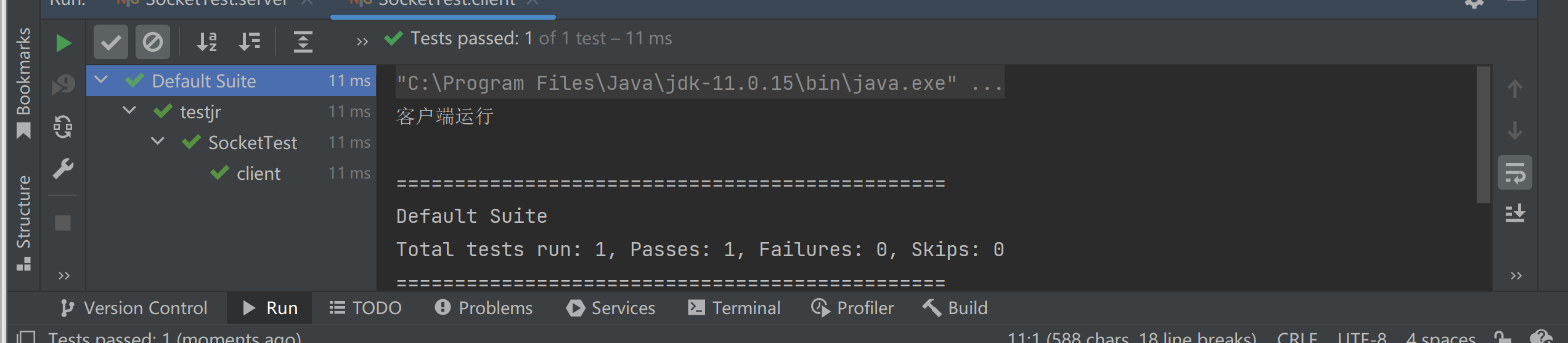1568x343 pixels.
Task: Sort test results alphabetically
Action: (206, 42)
